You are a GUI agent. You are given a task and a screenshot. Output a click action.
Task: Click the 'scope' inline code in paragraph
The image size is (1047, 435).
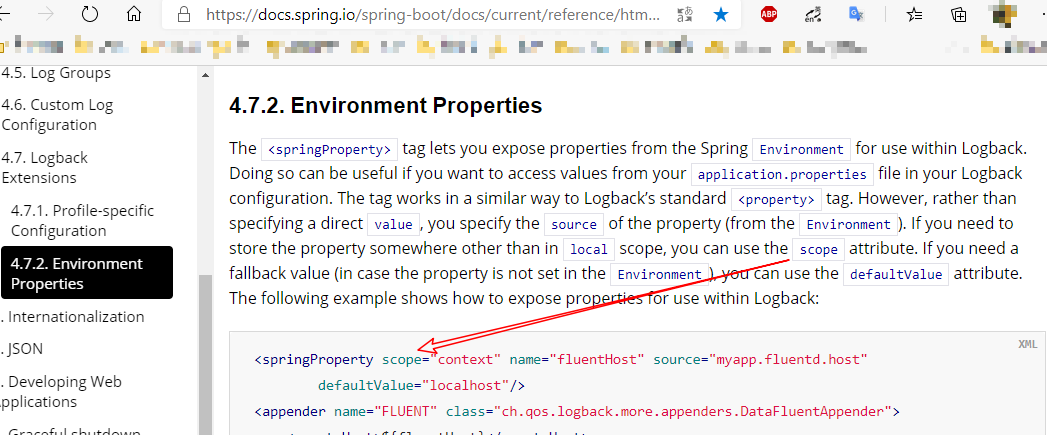click(819, 249)
